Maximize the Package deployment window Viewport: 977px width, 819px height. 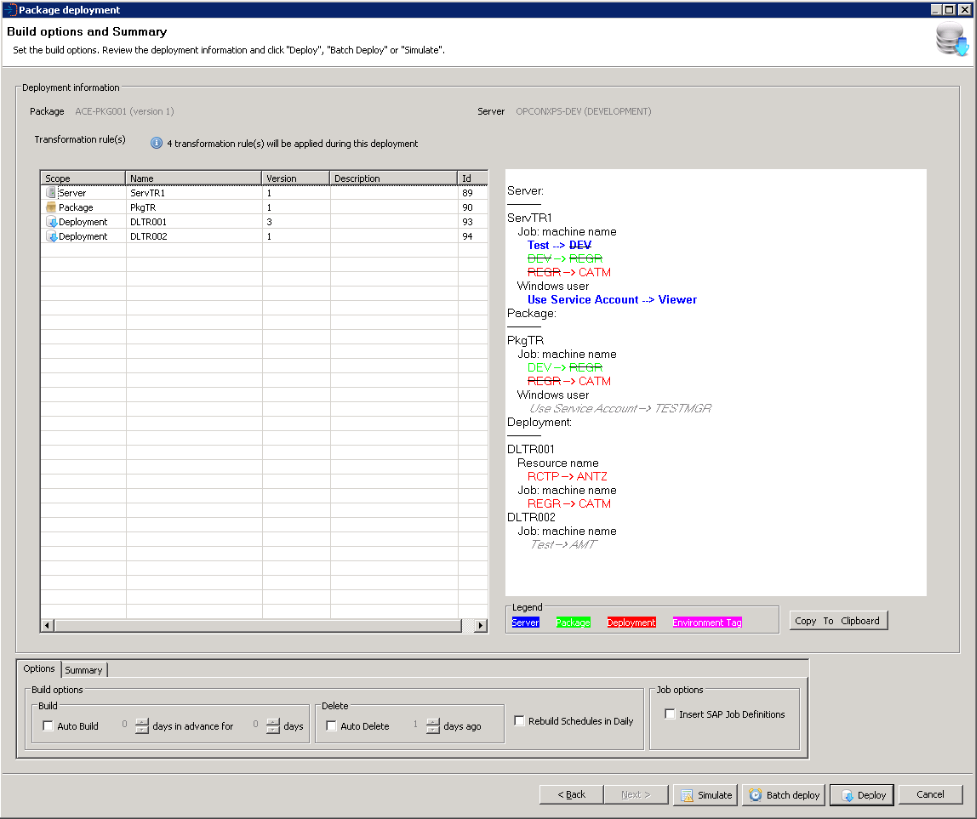pos(949,9)
